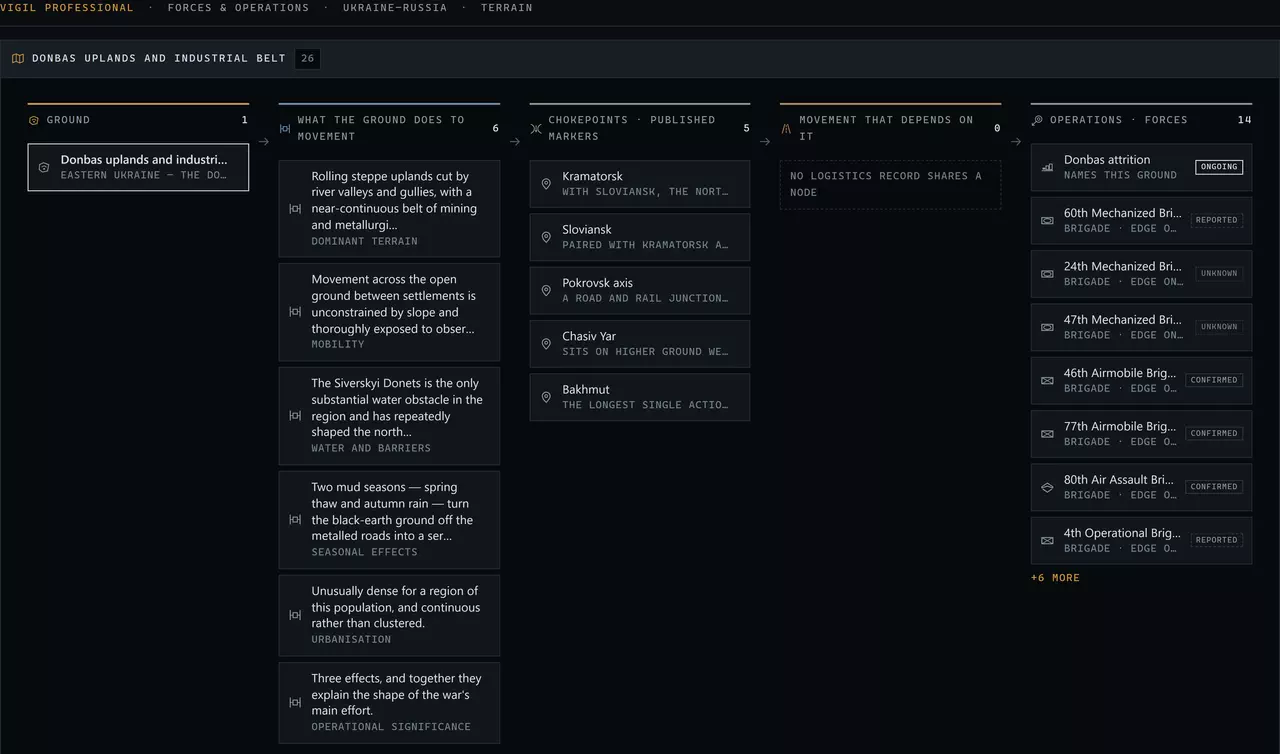Viewport: 1280px width, 754px height.
Task: Click the Confirmed badge on 46th Airmobile
Action: click(1215, 380)
